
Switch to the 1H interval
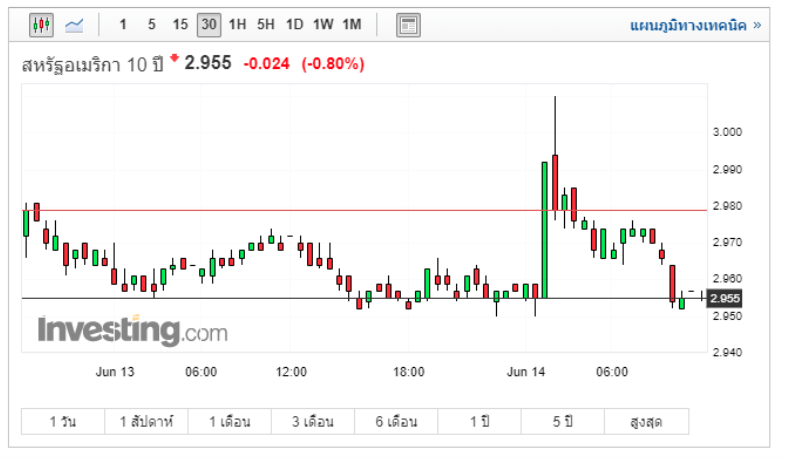237,24
